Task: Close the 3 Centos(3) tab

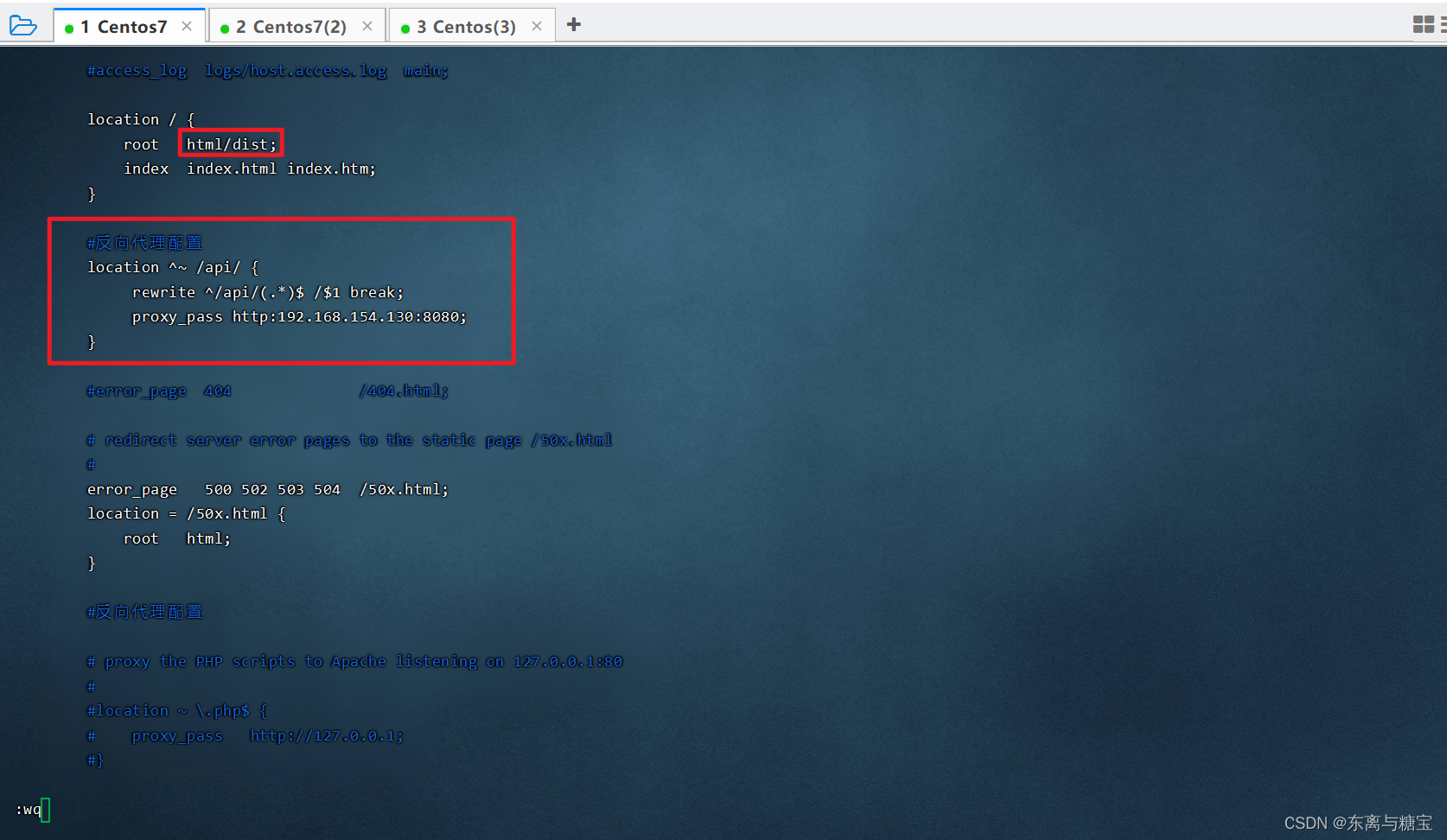Action: (x=537, y=27)
